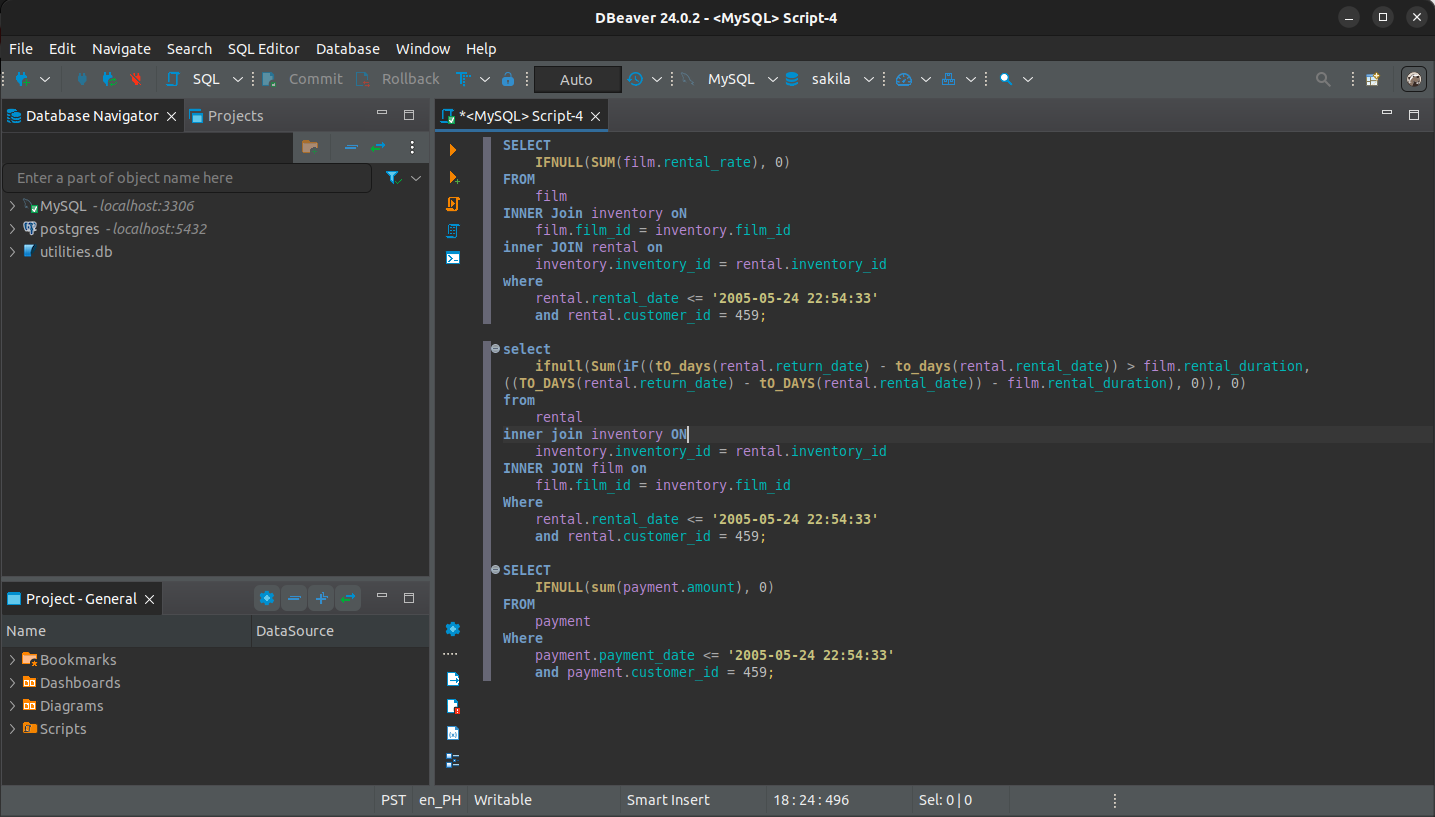Open the SQL Editor menu
Viewport: 1435px width, 817px height.
pyautogui.click(x=263, y=48)
